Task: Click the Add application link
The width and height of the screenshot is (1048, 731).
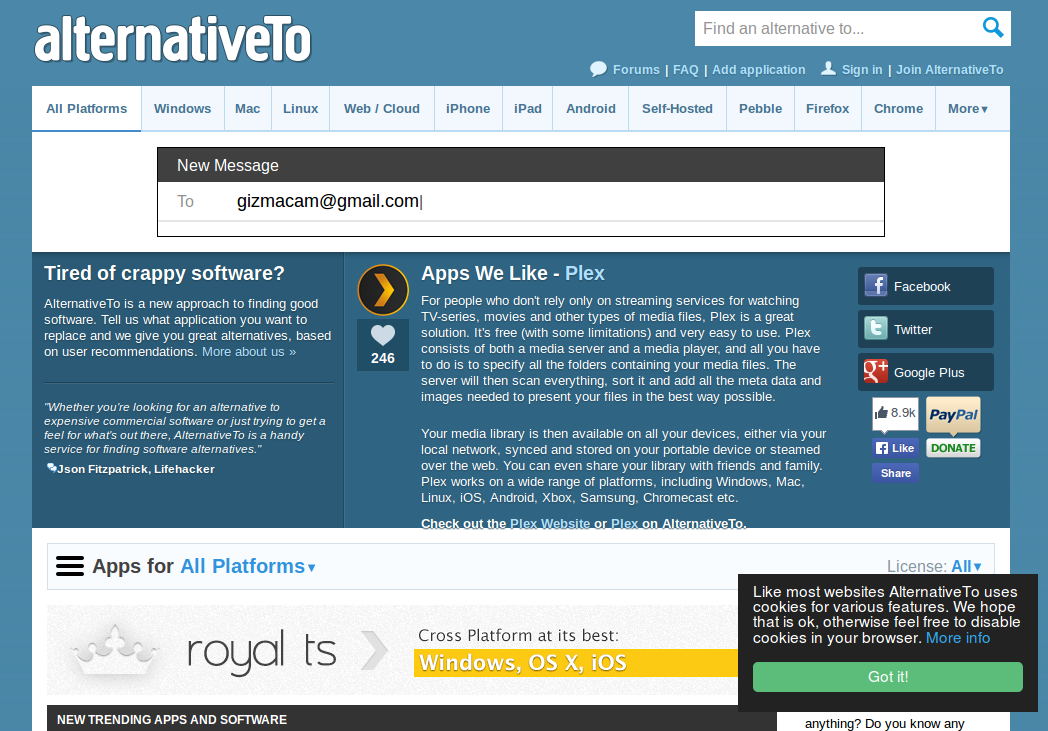Action: [759, 69]
